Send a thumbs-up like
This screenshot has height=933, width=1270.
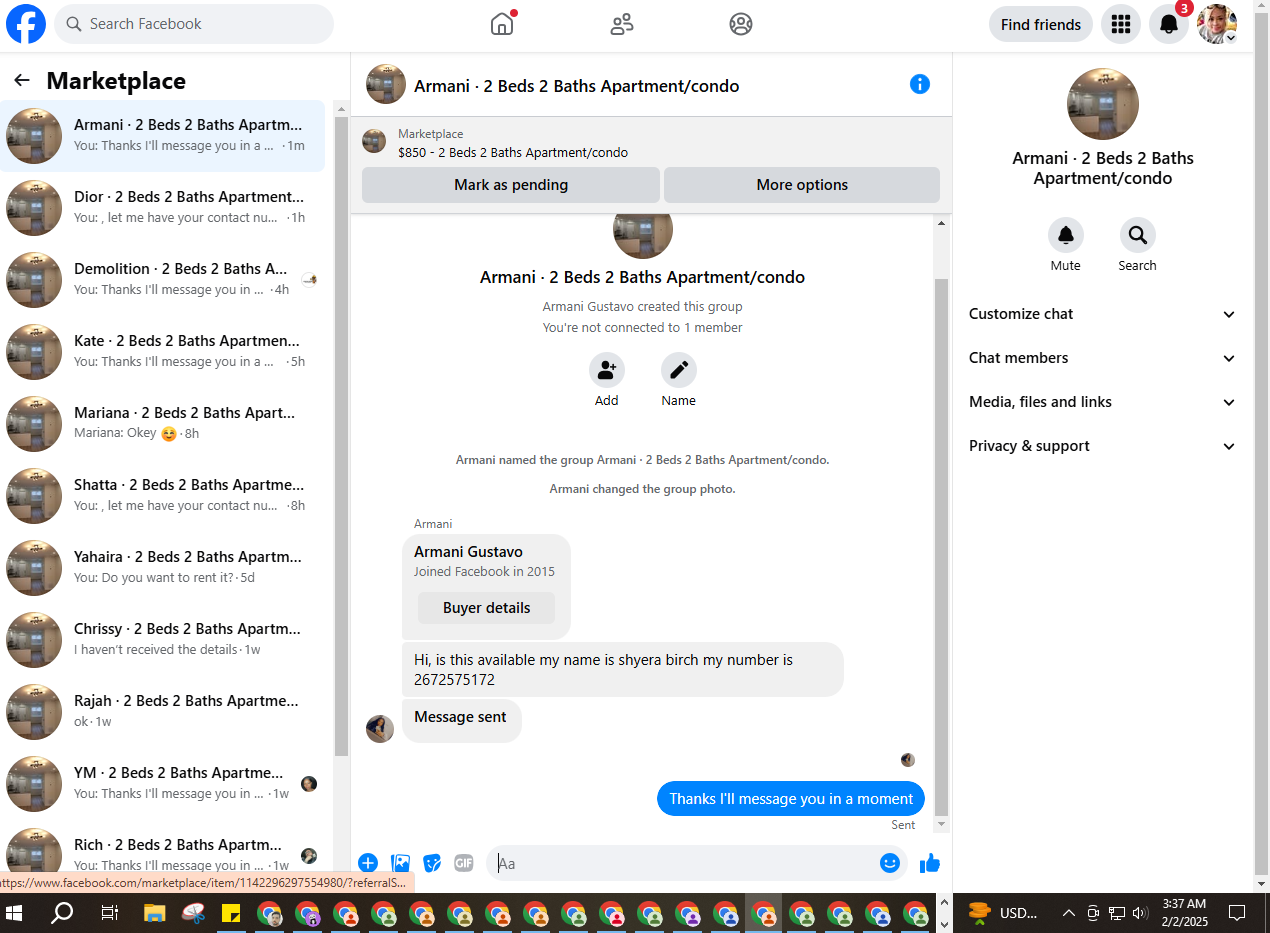click(930, 863)
